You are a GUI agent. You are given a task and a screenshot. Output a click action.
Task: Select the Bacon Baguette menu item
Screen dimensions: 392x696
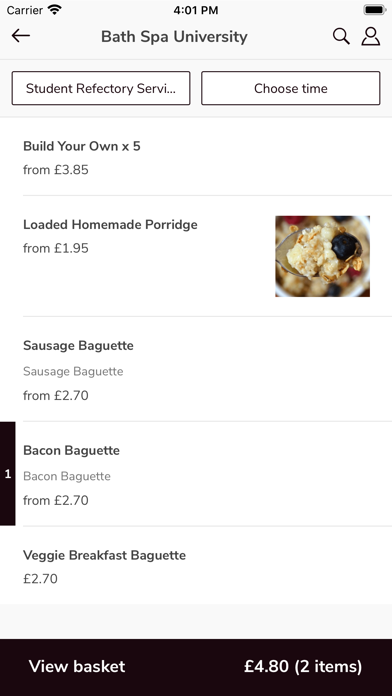coord(196,474)
